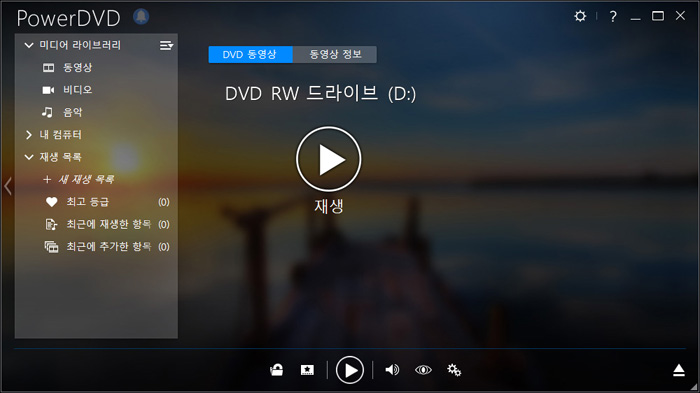
Task: Select the DVD 동영상 tab
Action: (250, 54)
